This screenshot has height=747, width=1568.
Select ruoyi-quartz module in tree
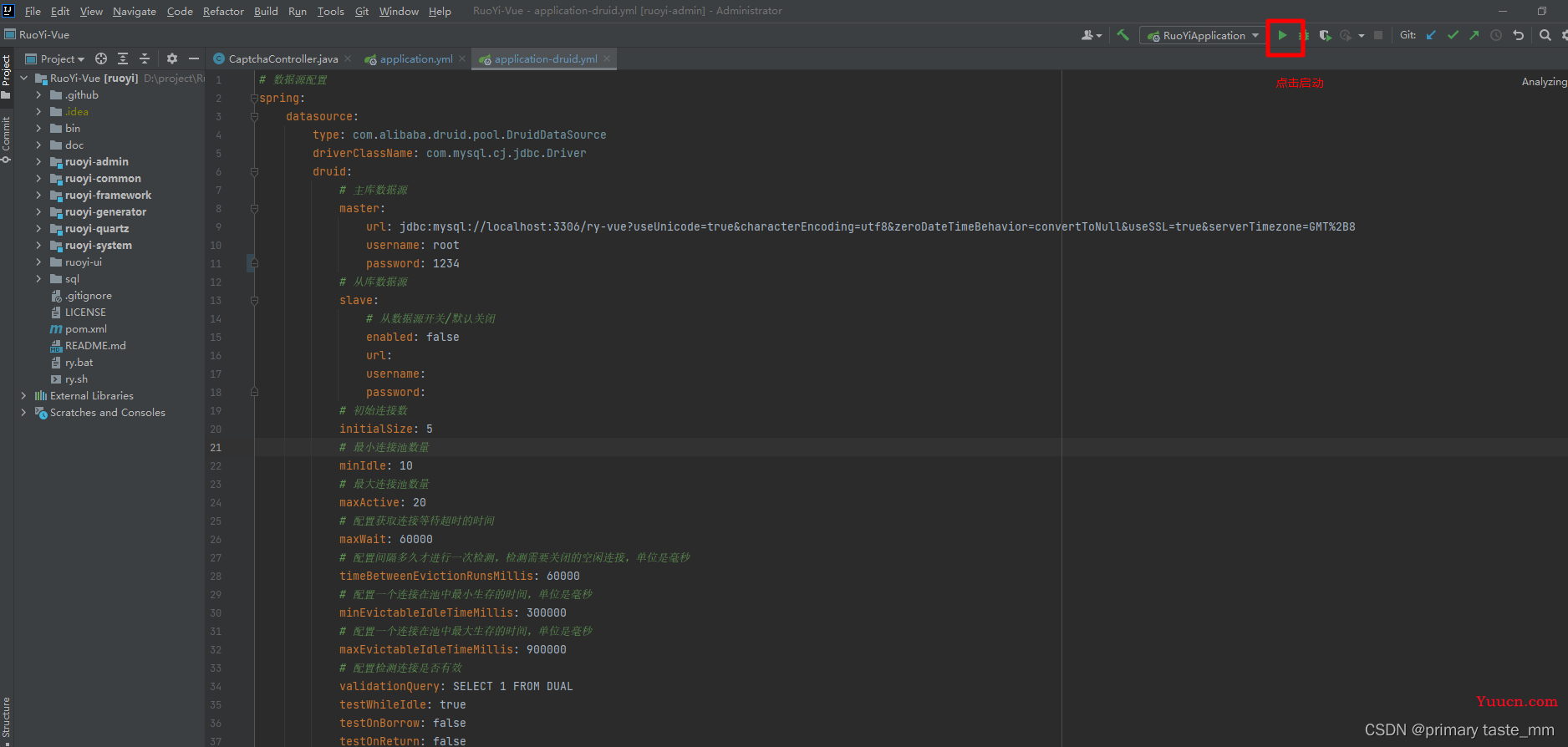tap(97, 228)
